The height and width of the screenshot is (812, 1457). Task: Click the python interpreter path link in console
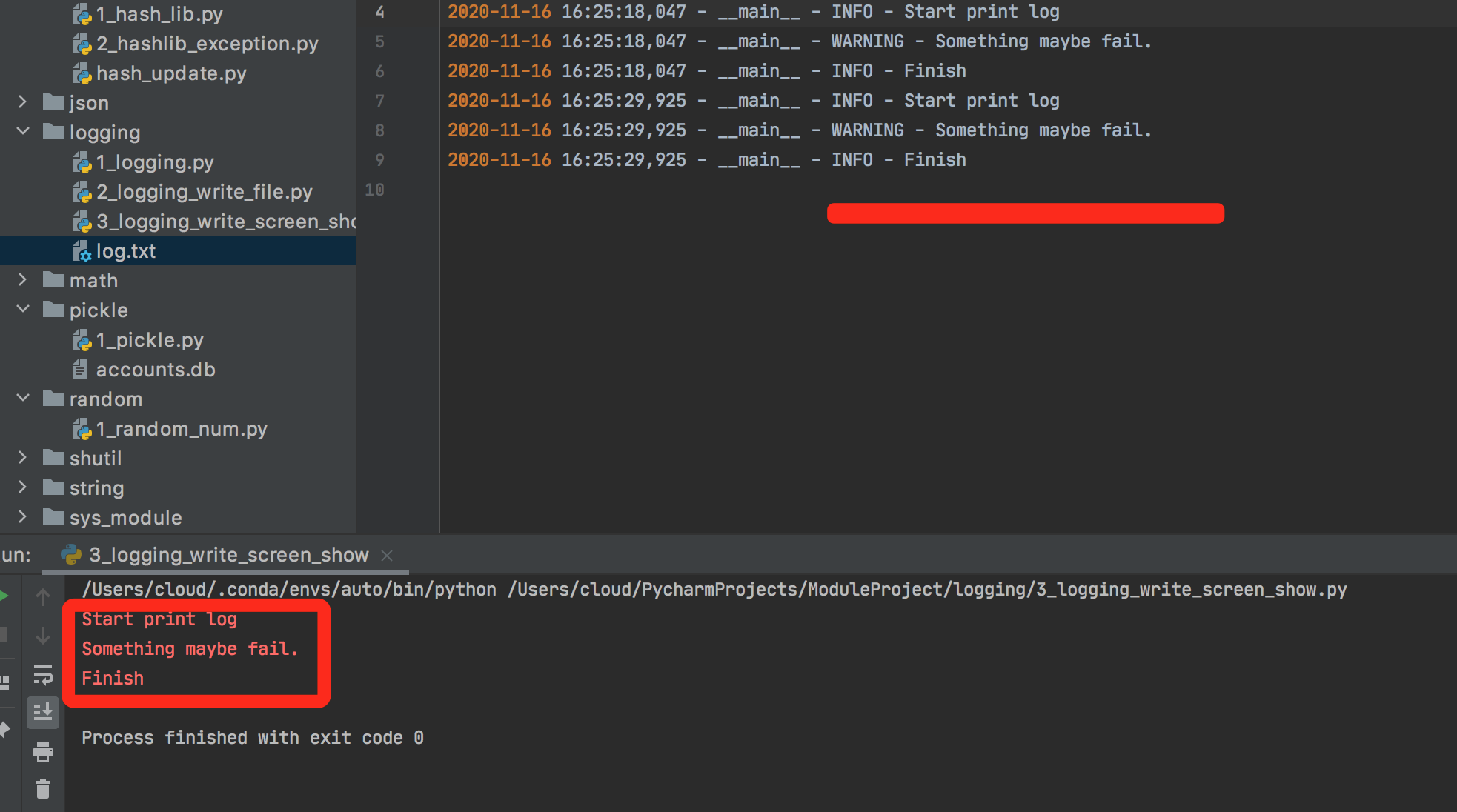coord(289,590)
